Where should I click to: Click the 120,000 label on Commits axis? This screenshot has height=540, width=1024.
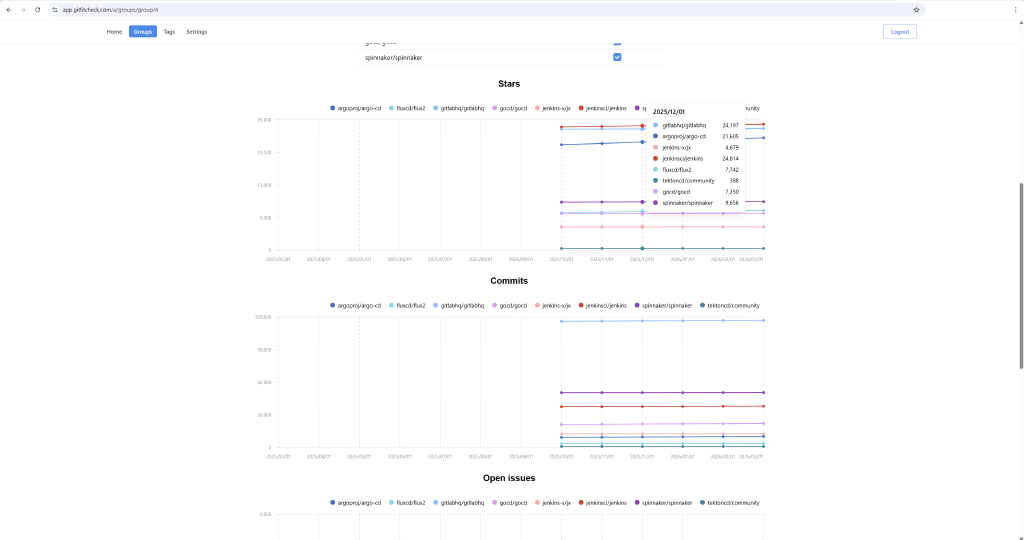pos(263,317)
